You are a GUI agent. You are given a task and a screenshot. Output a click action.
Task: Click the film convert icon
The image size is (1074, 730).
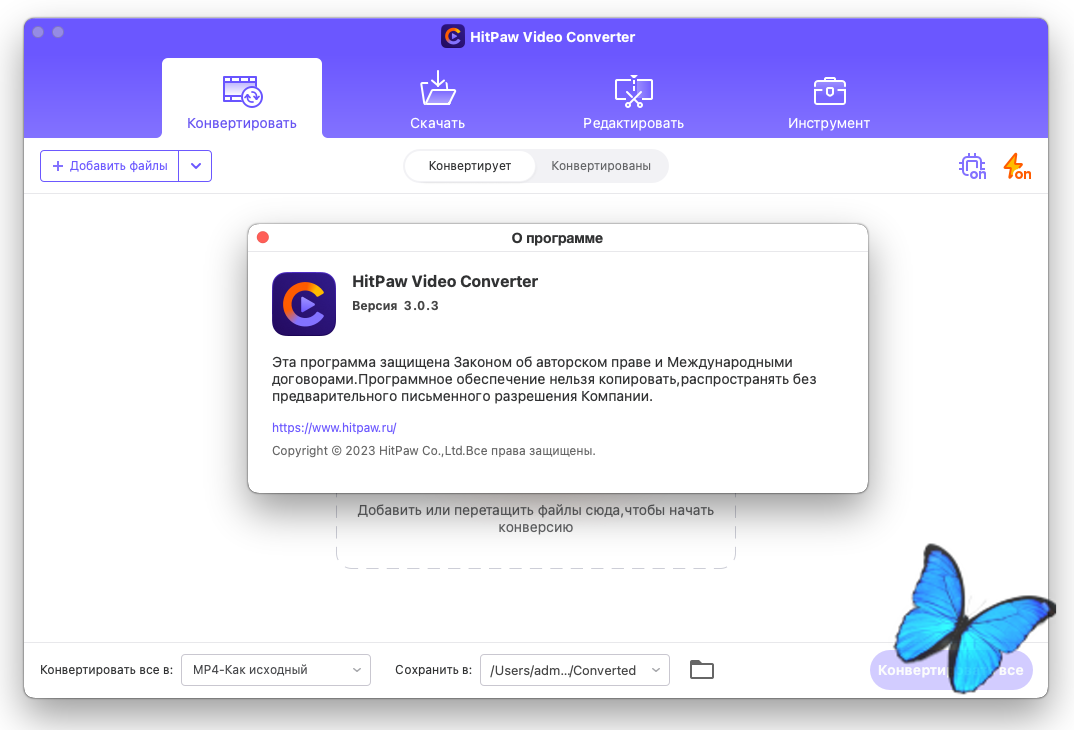coord(242,91)
